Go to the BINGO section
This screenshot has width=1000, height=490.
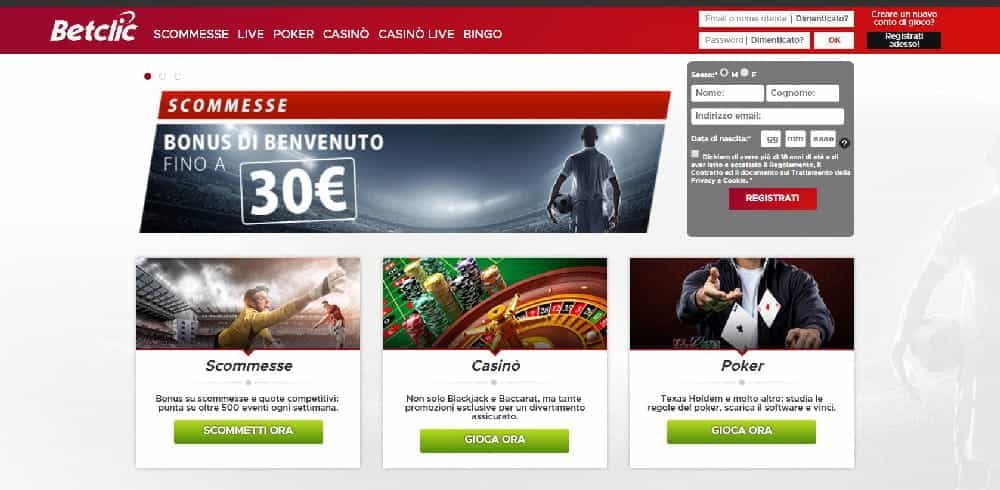pyautogui.click(x=483, y=34)
